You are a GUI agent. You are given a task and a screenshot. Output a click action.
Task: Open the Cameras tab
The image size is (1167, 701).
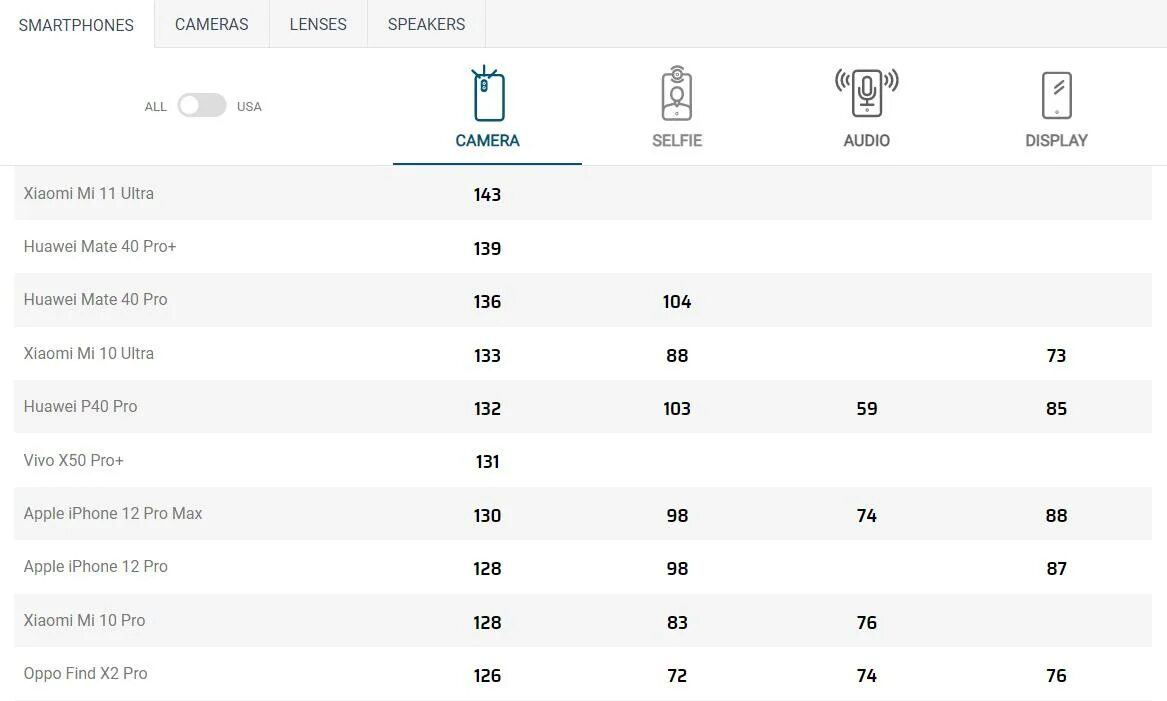pos(211,24)
